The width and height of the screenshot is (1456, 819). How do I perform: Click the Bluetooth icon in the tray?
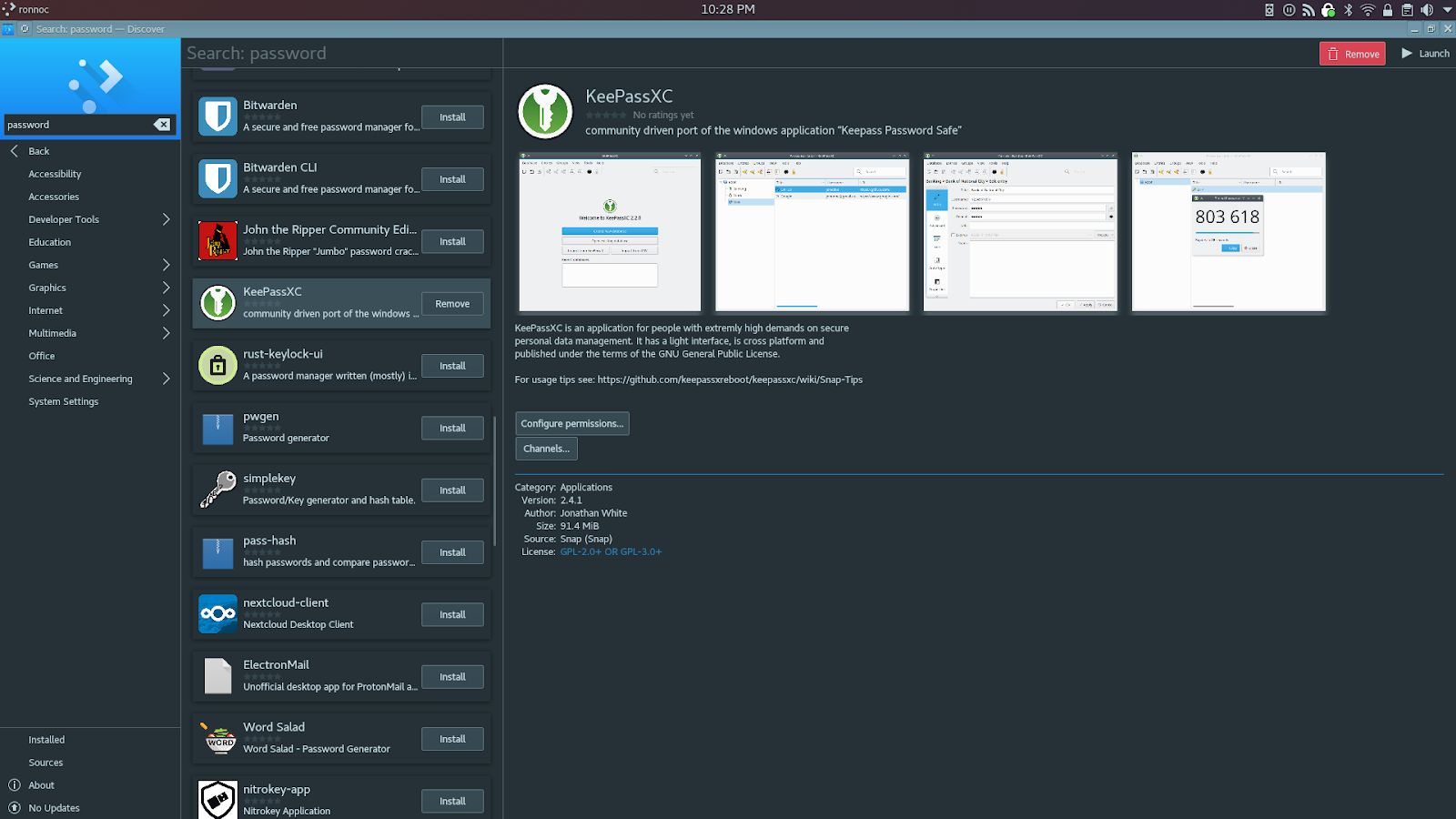click(1348, 10)
